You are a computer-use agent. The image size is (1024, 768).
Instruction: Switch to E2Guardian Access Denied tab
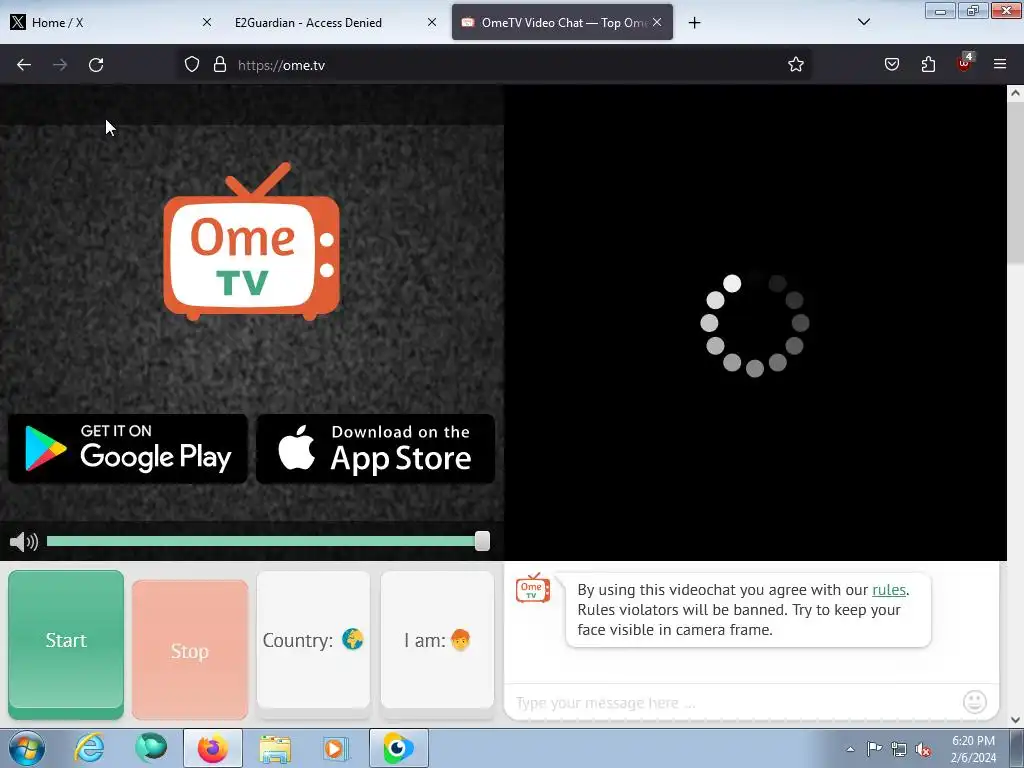334,22
